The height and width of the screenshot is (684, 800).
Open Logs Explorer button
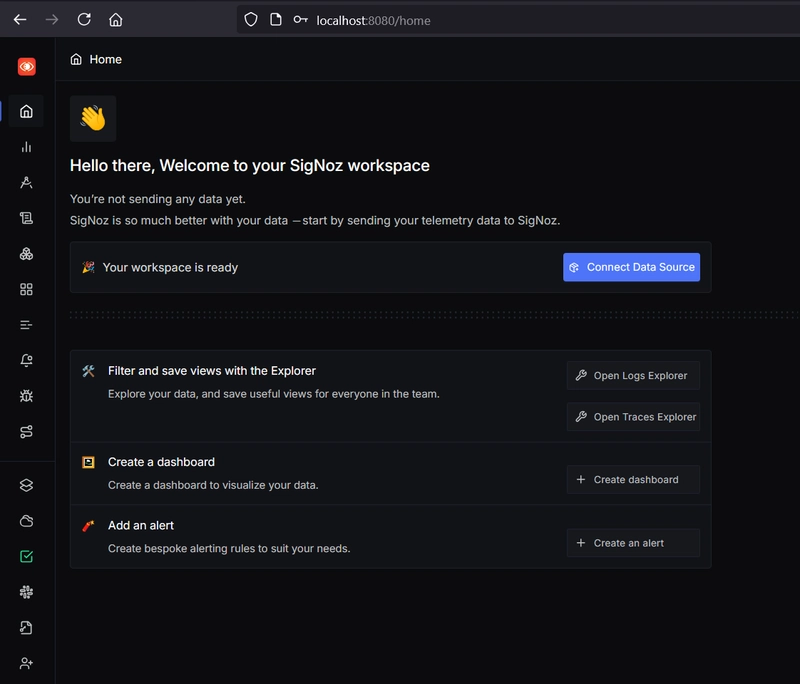pyautogui.click(x=633, y=376)
